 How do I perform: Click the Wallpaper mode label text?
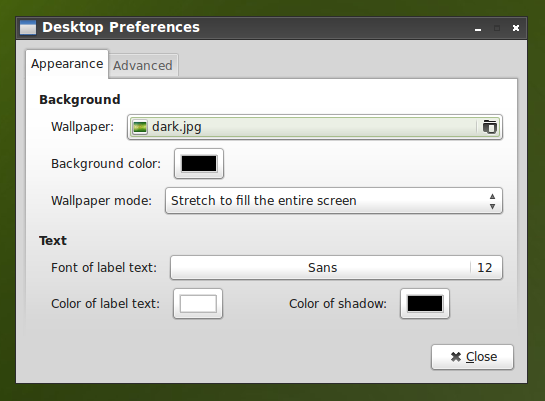pos(101,201)
